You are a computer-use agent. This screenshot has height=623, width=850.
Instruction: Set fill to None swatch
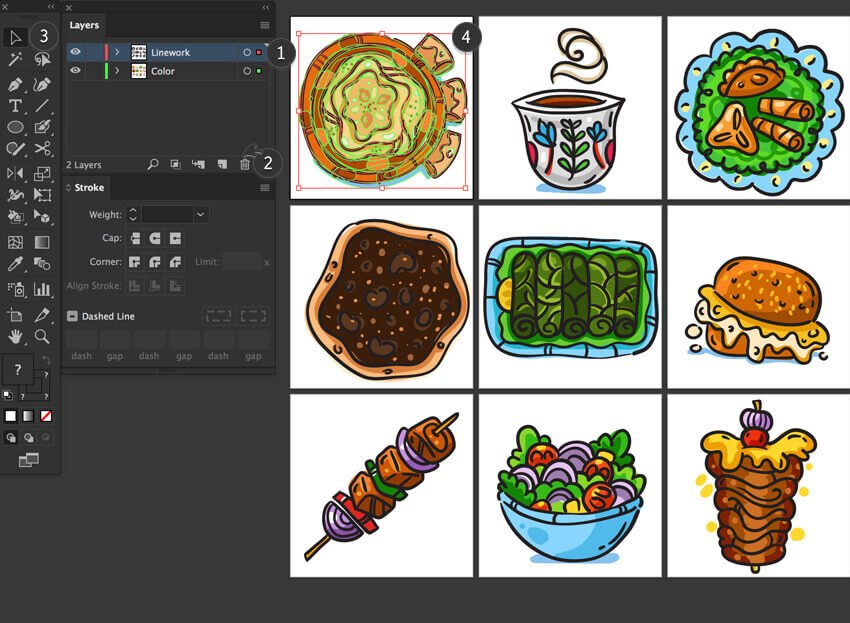[x=45, y=416]
